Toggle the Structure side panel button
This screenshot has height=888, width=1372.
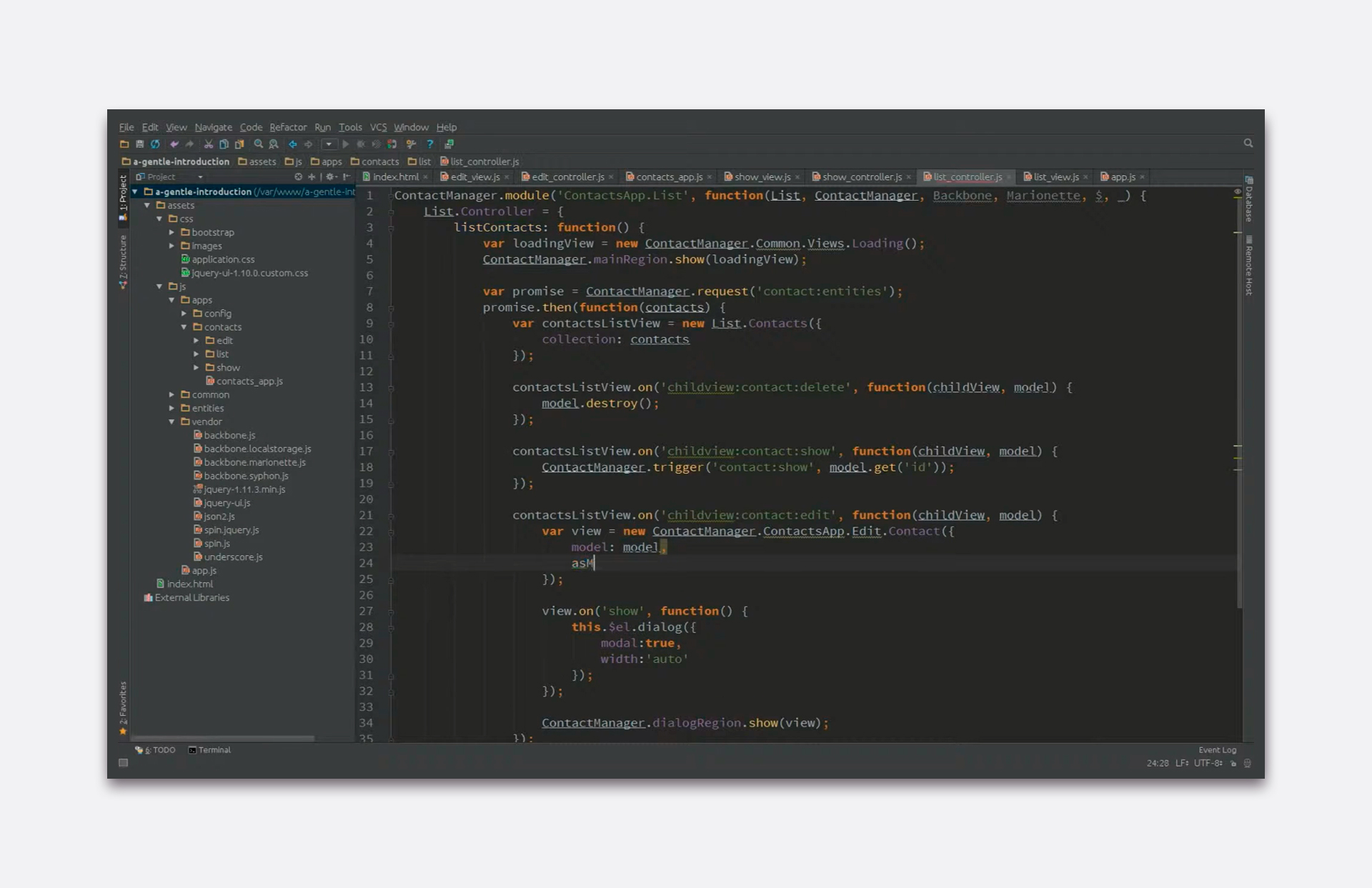pos(123,261)
